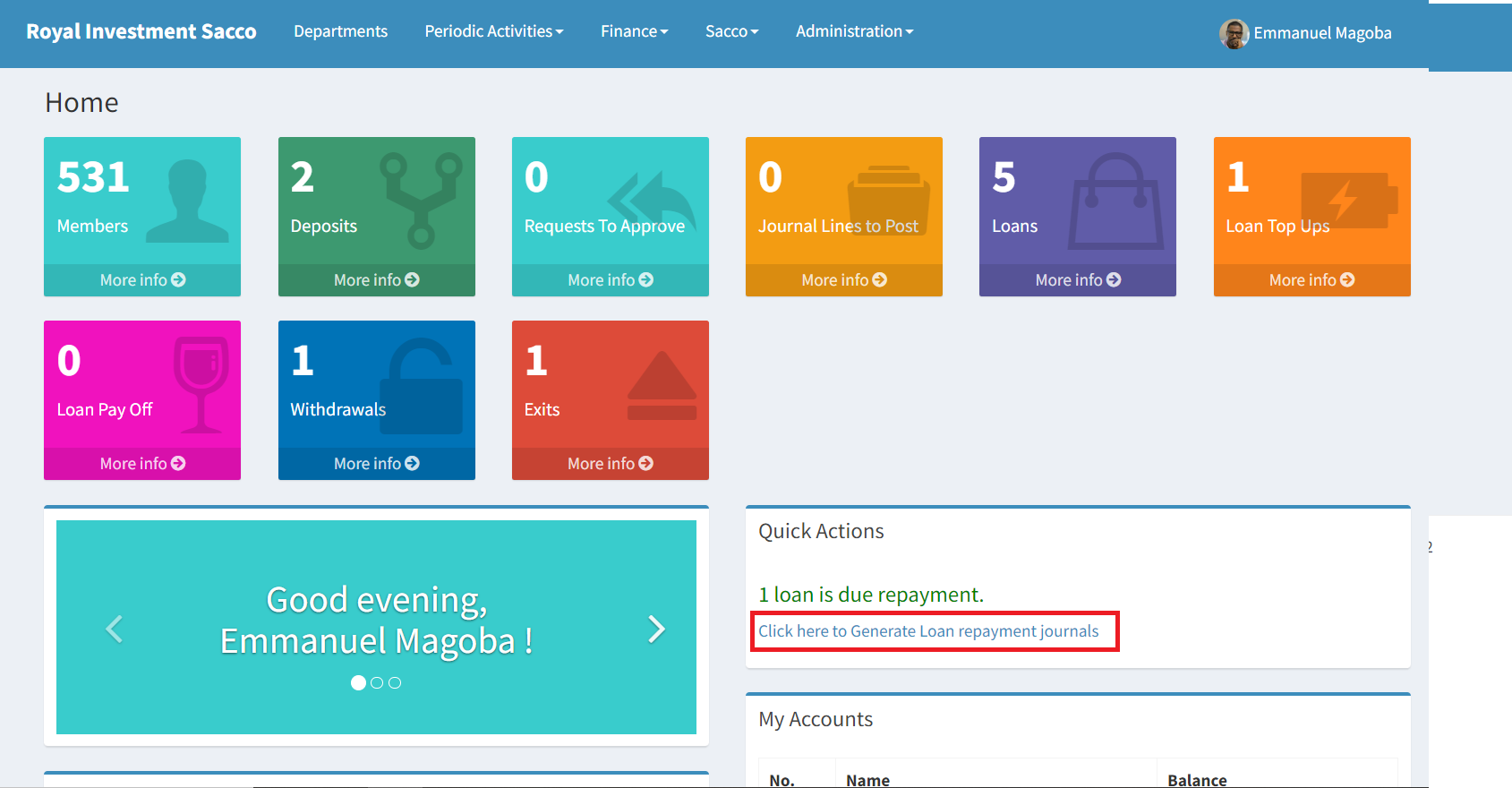Click the Withdrawals unlocked padlock icon

421,386
